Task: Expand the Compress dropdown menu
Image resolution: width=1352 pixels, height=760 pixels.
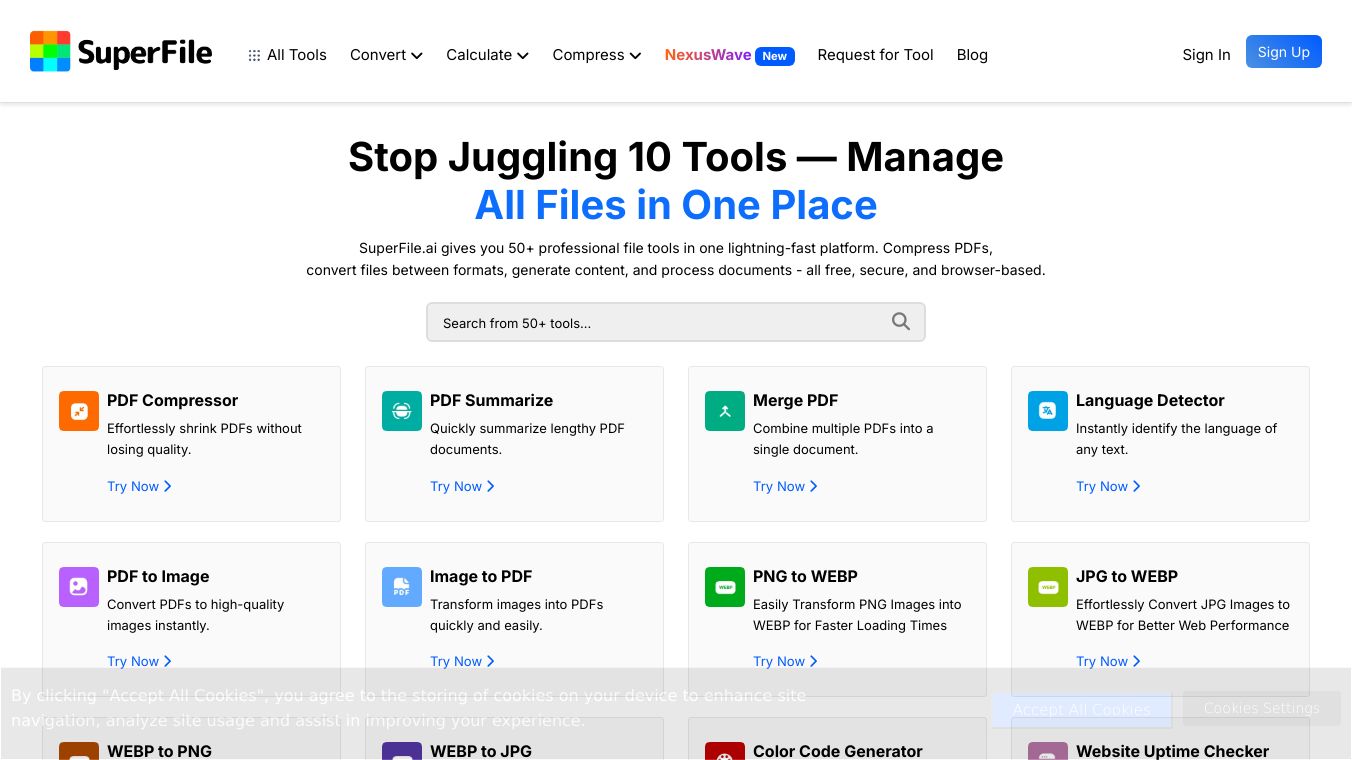Action: (597, 55)
